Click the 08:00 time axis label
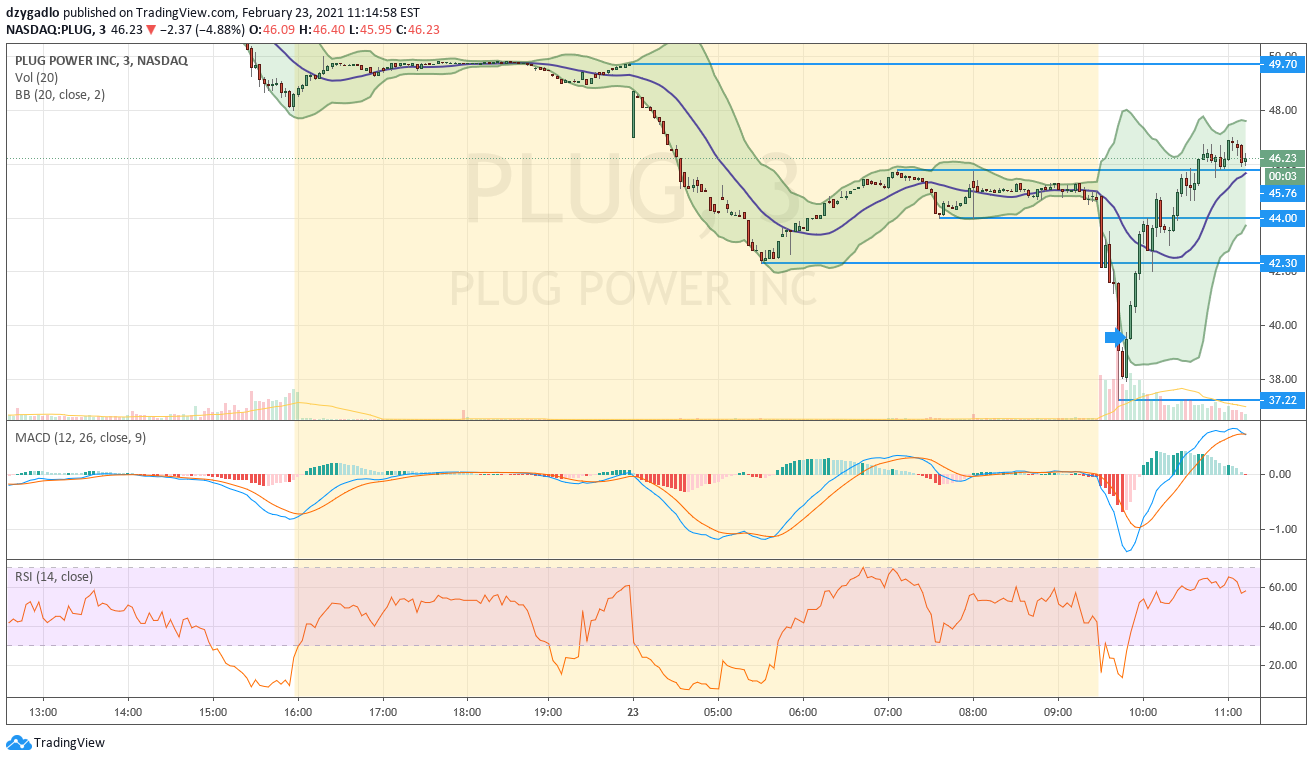The height and width of the screenshot is (761, 1313). [x=973, y=712]
